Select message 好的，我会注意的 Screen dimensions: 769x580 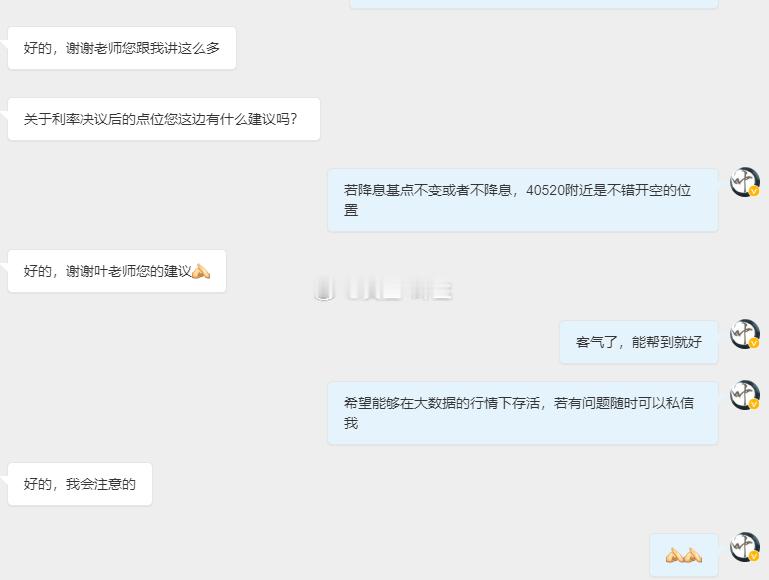[80, 484]
